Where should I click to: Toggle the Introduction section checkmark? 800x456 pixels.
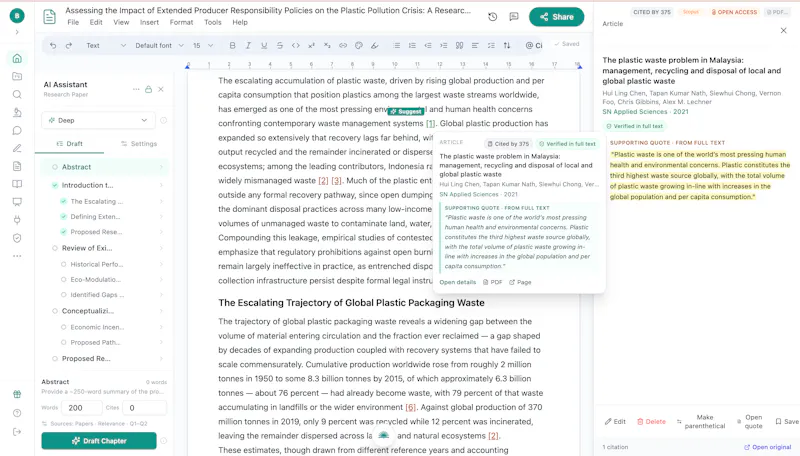[x=55, y=185]
